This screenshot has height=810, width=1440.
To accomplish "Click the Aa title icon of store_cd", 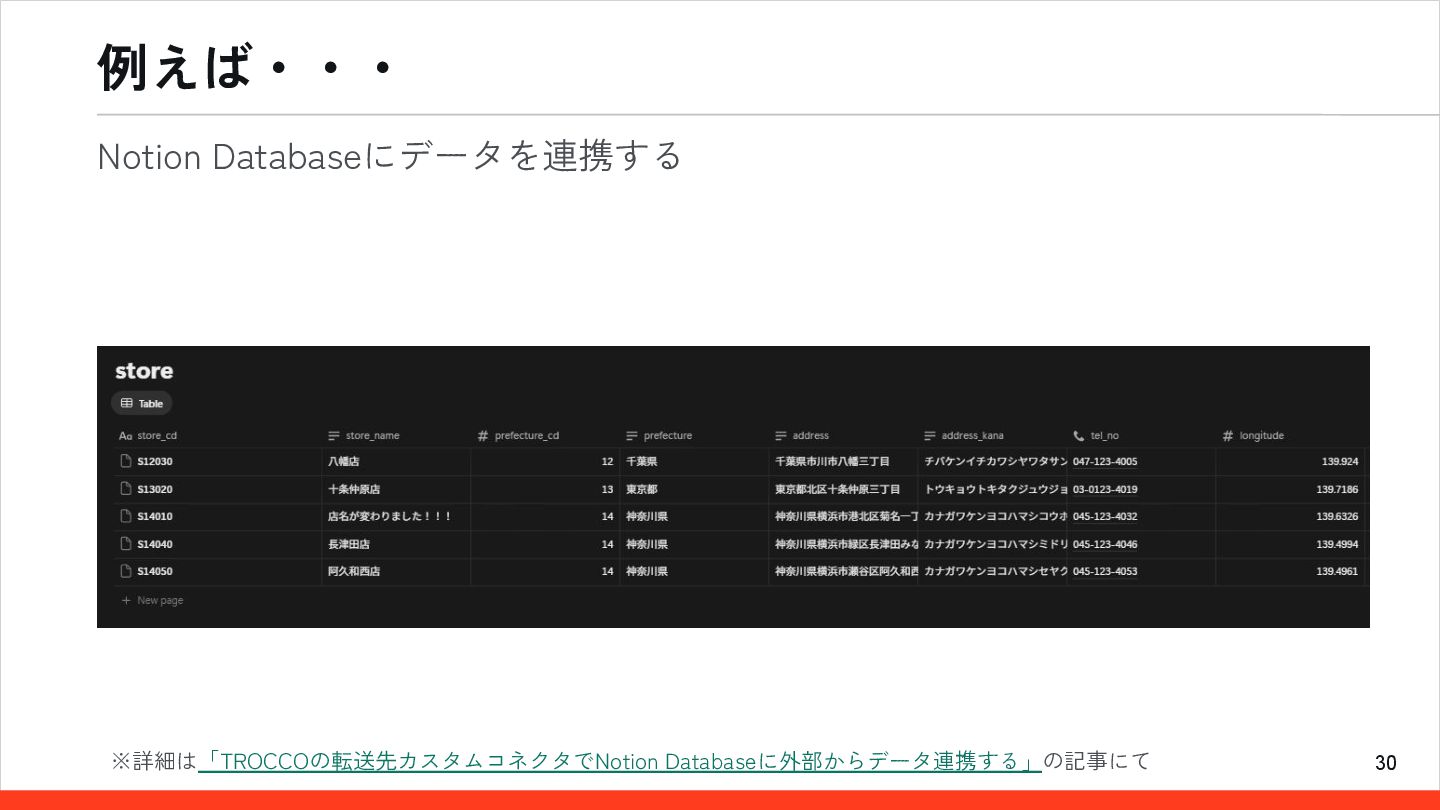I will tap(125, 435).
